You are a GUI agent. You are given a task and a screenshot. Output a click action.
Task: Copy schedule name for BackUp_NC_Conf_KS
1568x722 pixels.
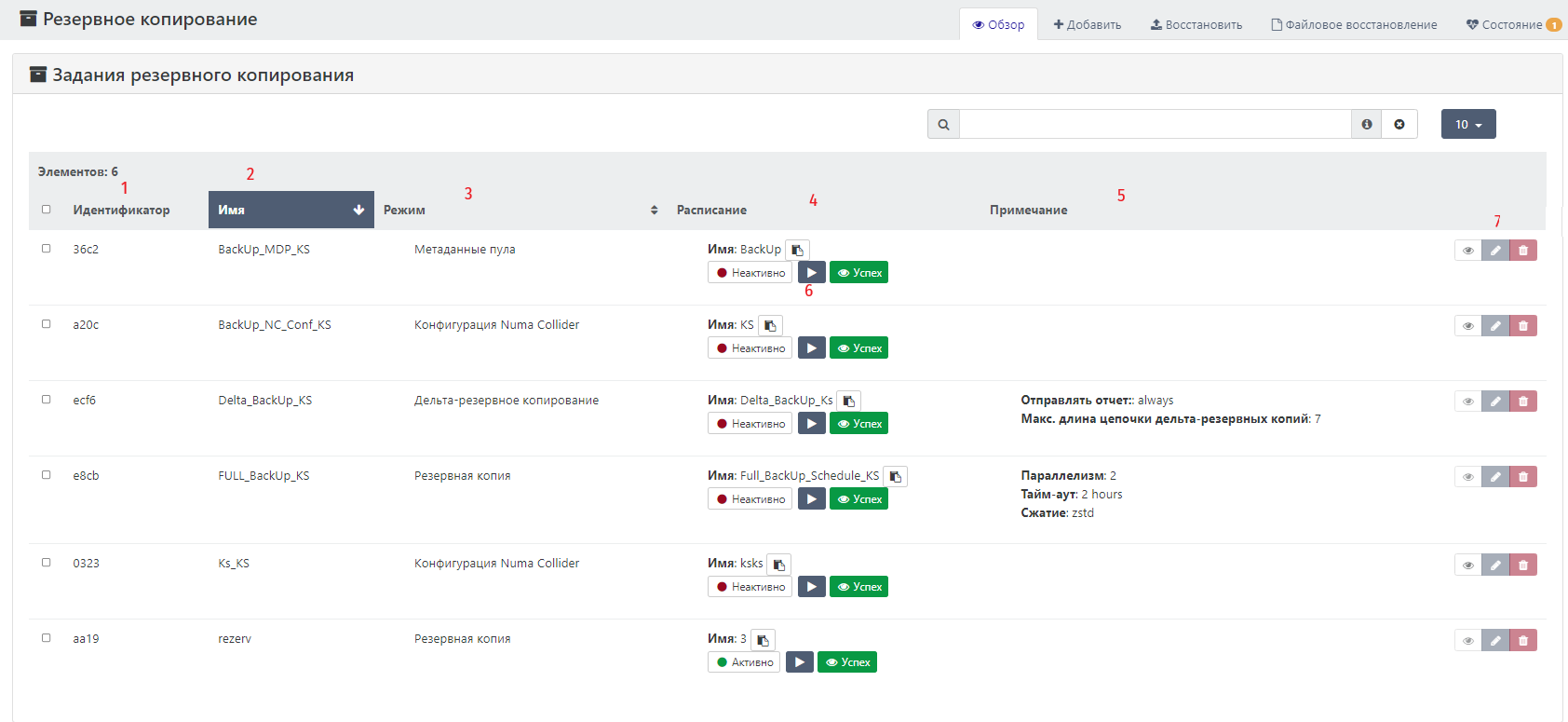pyautogui.click(x=770, y=325)
